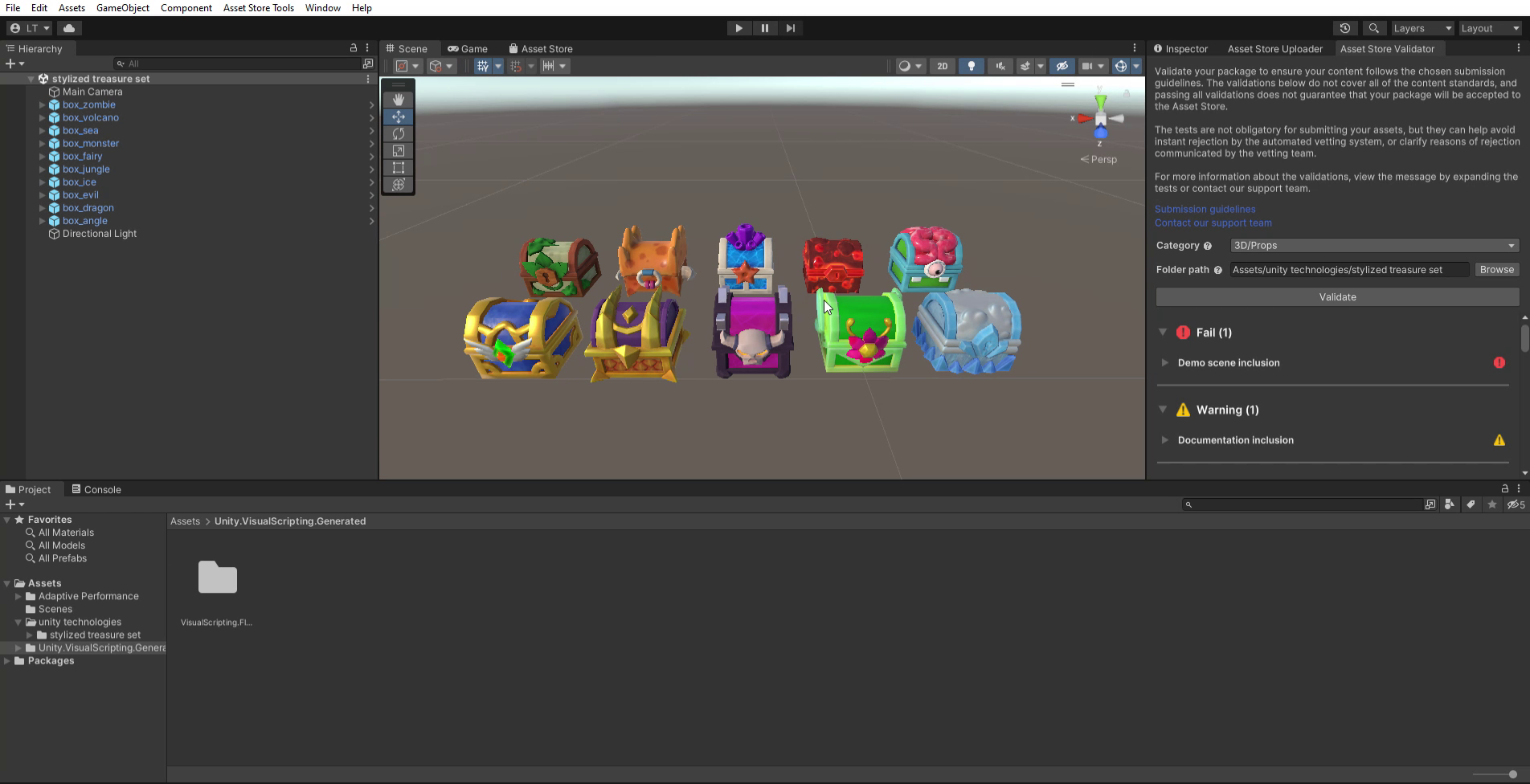The height and width of the screenshot is (784, 1530).
Task: Lock the Project panel
Action: coord(1505,488)
